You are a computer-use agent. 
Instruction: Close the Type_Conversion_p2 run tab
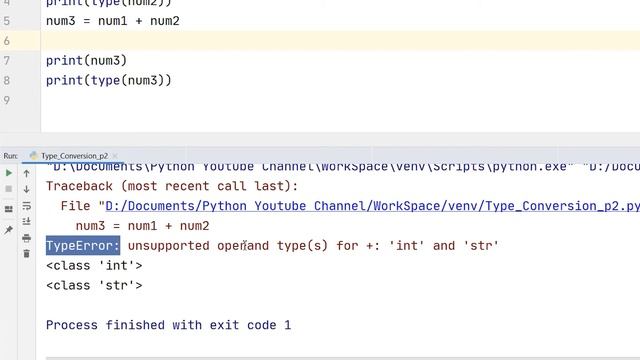[115, 156]
